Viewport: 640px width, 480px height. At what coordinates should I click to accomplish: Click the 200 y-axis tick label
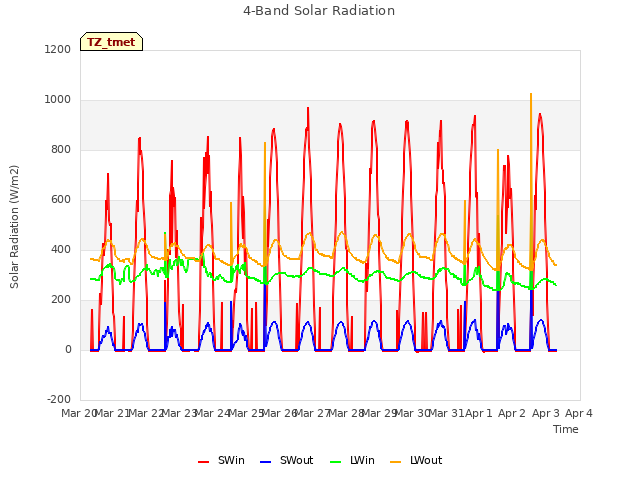61,300
